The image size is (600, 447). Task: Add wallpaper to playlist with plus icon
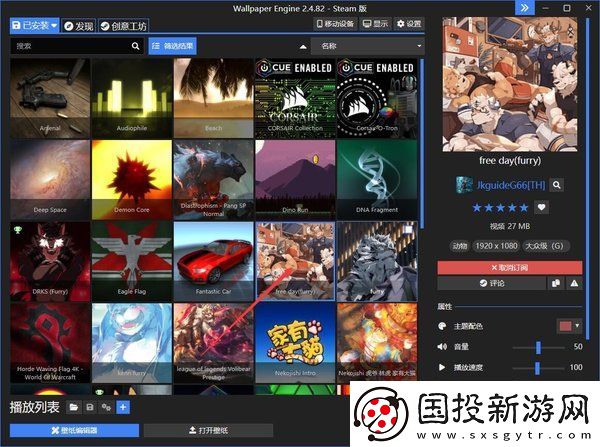pos(123,407)
